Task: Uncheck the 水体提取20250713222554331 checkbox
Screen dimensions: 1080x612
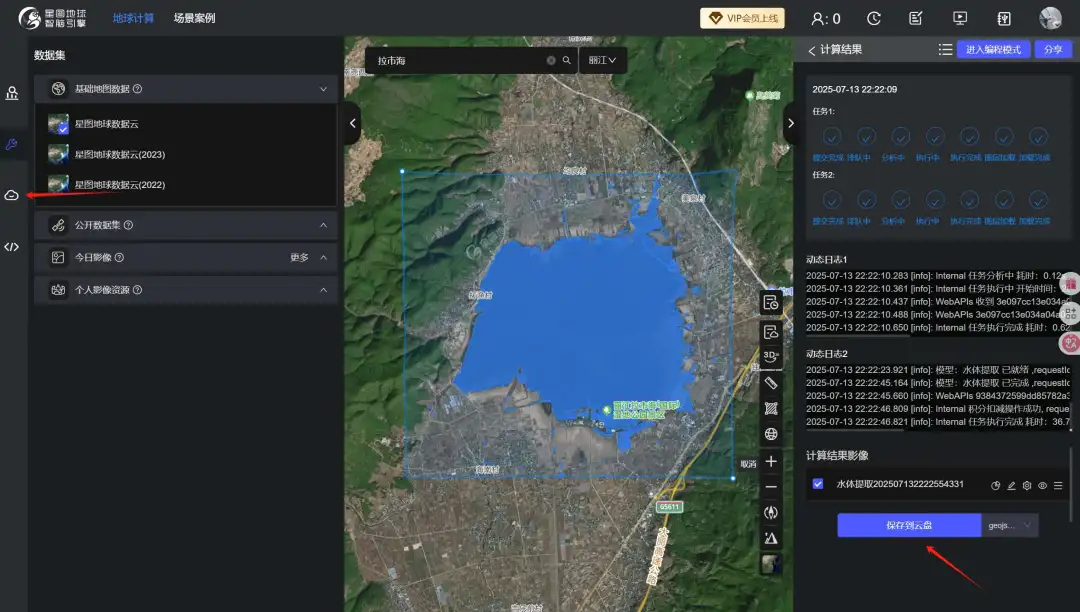Action: [818, 484]
